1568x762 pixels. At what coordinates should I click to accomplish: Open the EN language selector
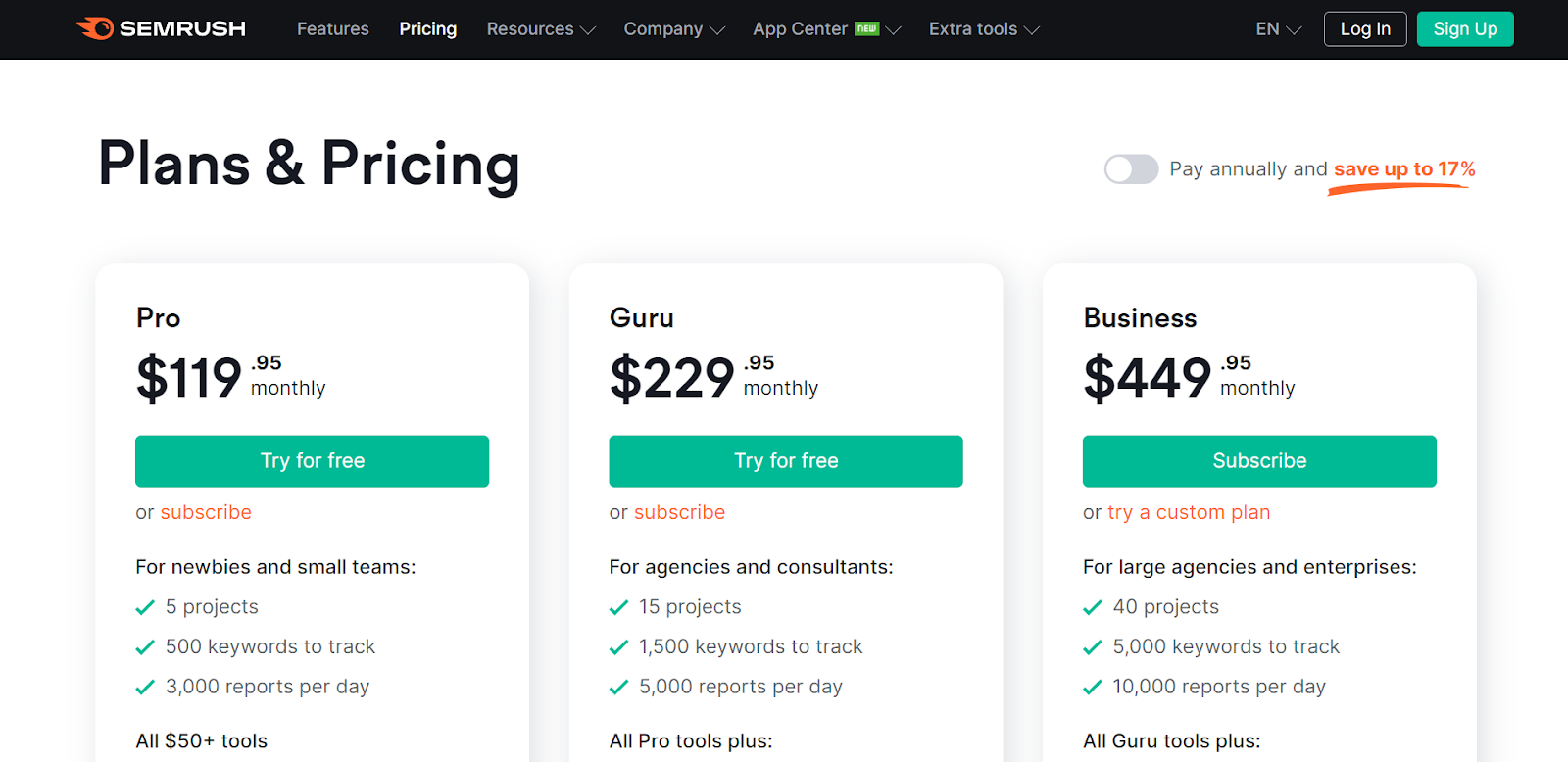[x=1278, y=29]
